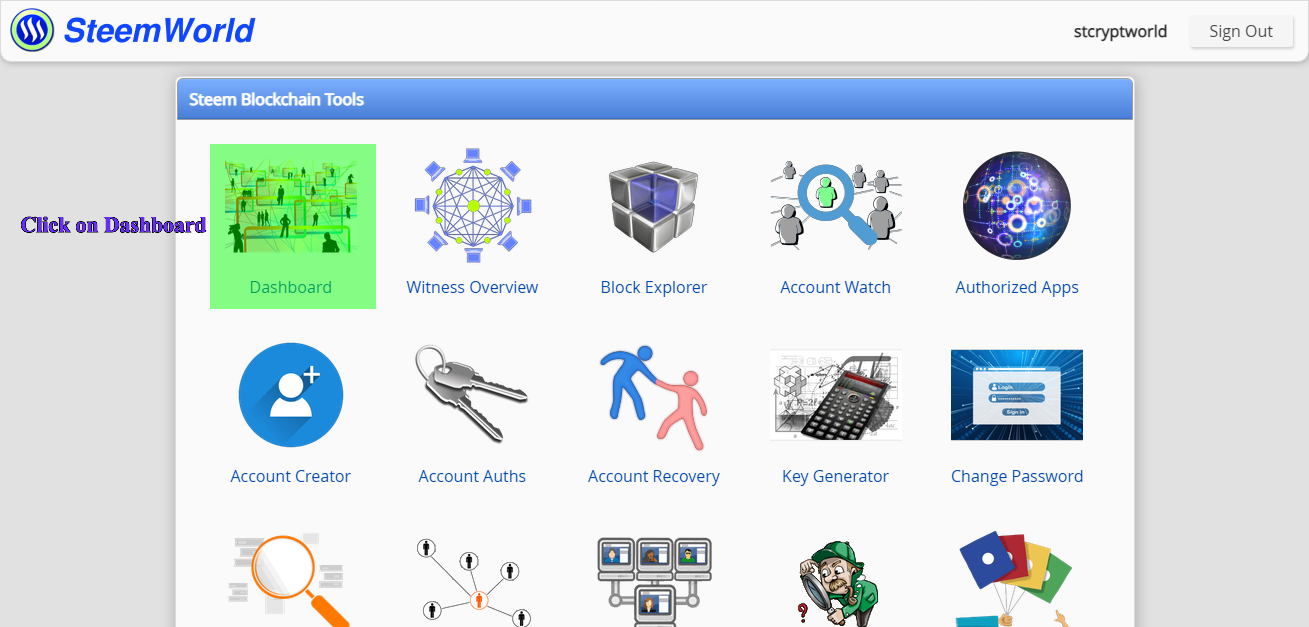The image size is (1309, 627).
Task: Click the Witness Overview network icon
Action: tap(472, 205)
